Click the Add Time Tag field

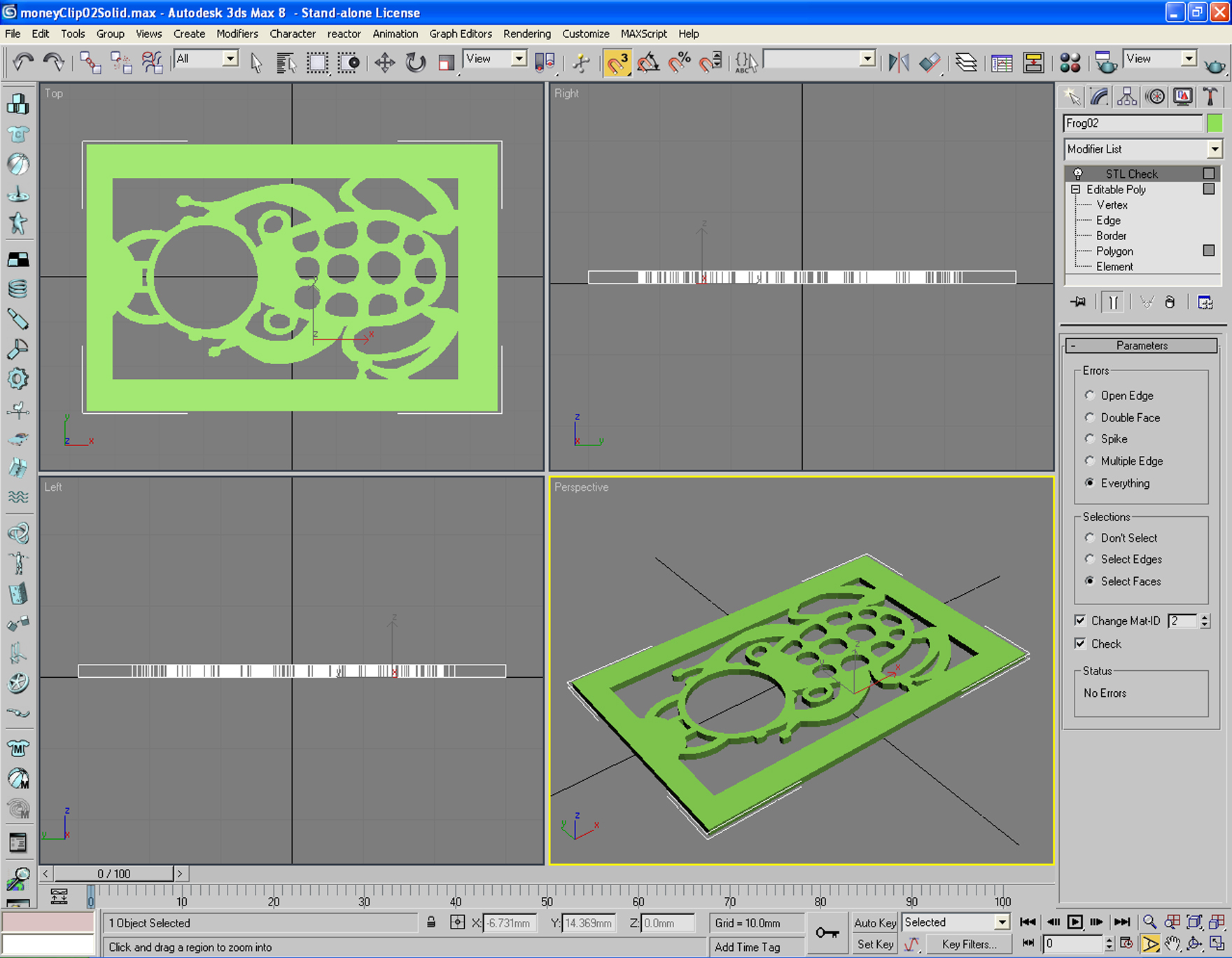[x=756, y=947]
